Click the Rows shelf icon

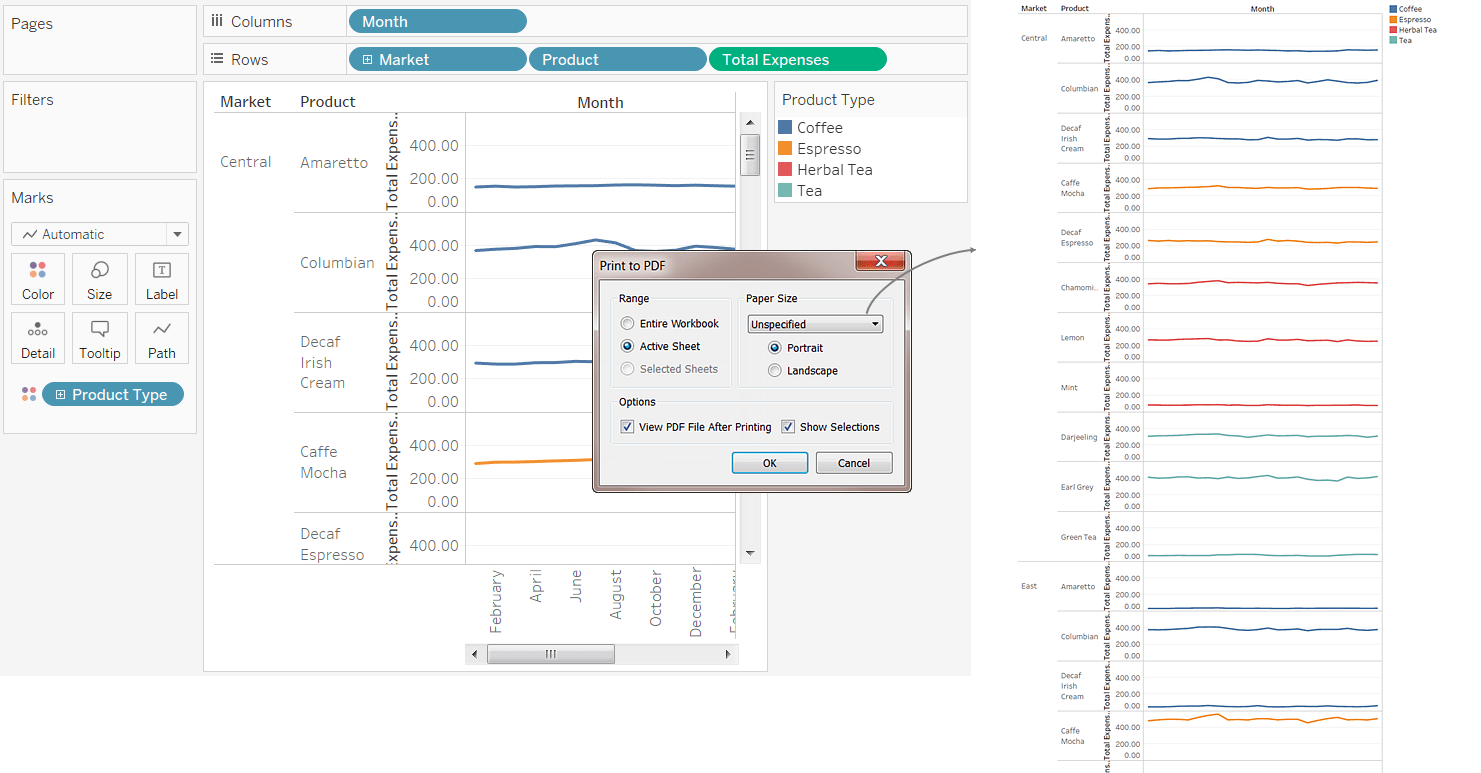(x=218, y=58)
